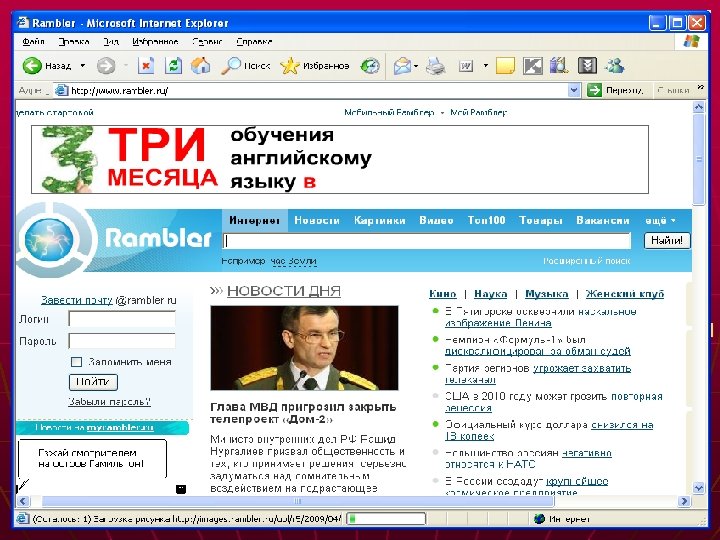This screenshot has height=540, width=720.
Task: Expand the toolbar chevron next to Links (Ссылки)
Action: click(700, 87)
